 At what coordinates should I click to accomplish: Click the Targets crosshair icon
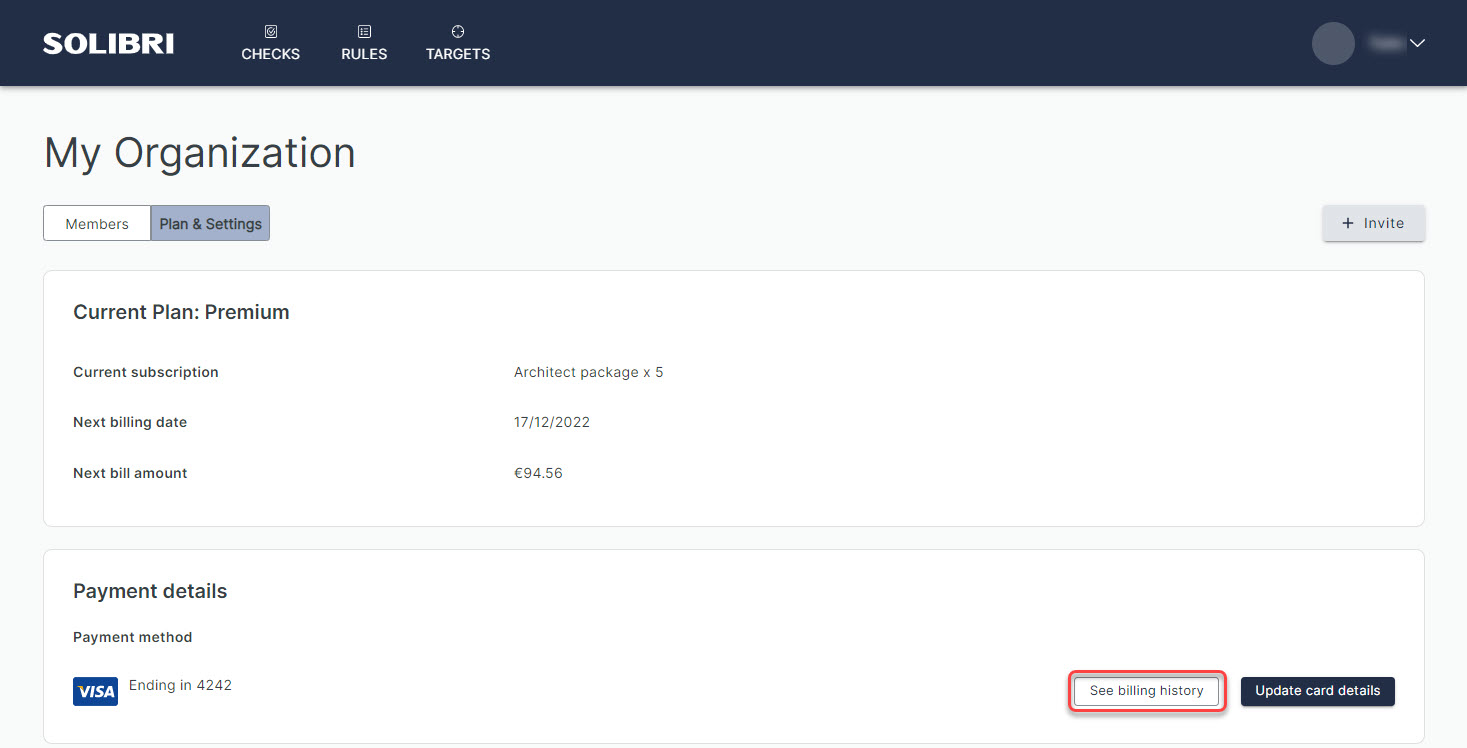click(x=458, y=32)
